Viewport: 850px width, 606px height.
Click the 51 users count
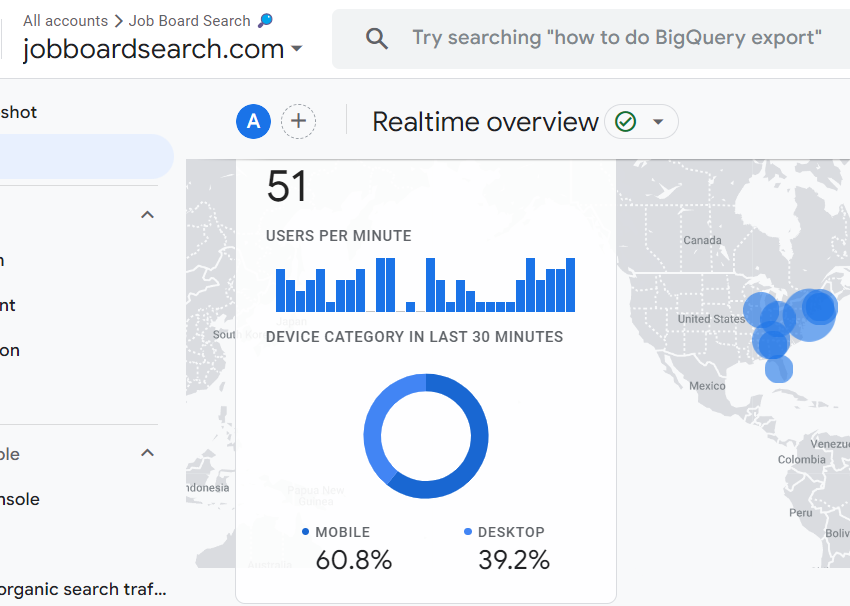pyautogui.click(x=287, y=186)
